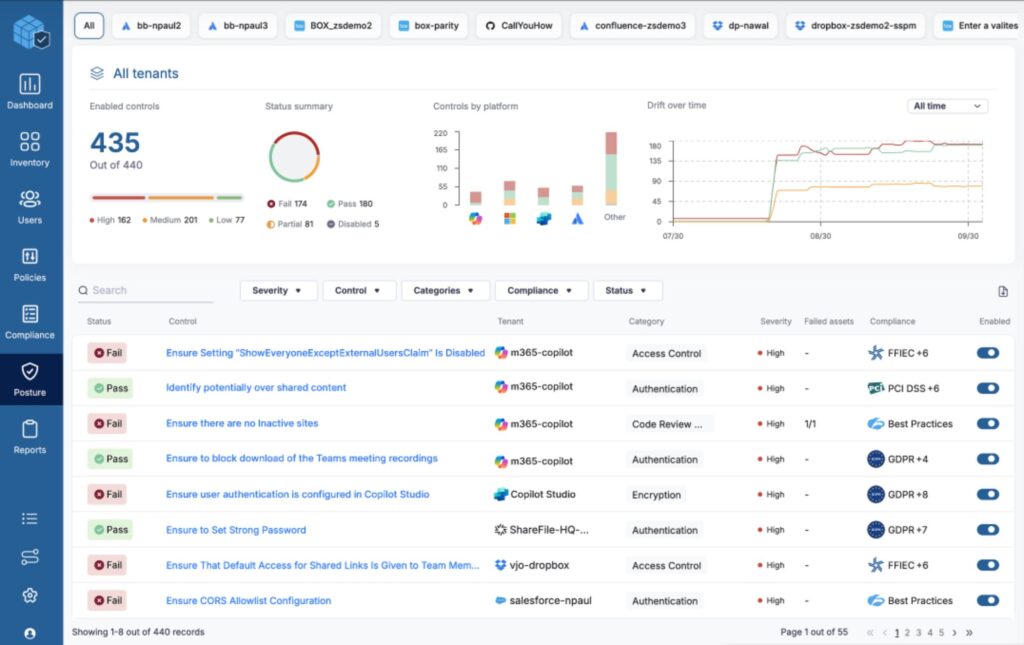Select the Policies sidebar icon
1024x645 pixels.
pos(30,257)
